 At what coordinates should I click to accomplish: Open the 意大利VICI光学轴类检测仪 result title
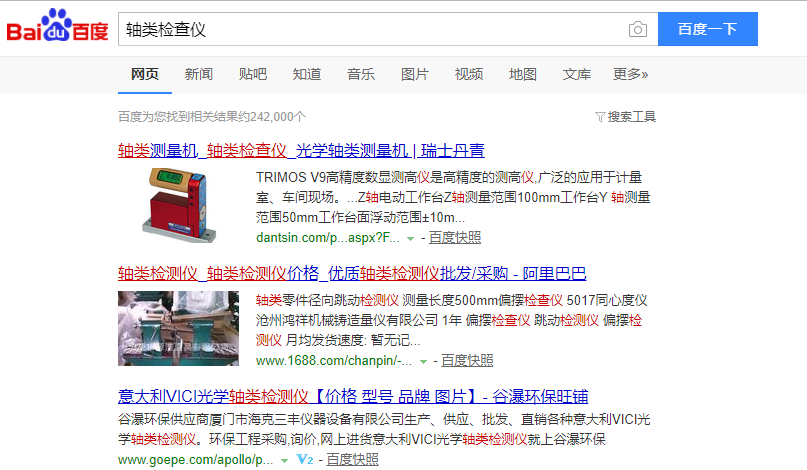click(353, 396)
